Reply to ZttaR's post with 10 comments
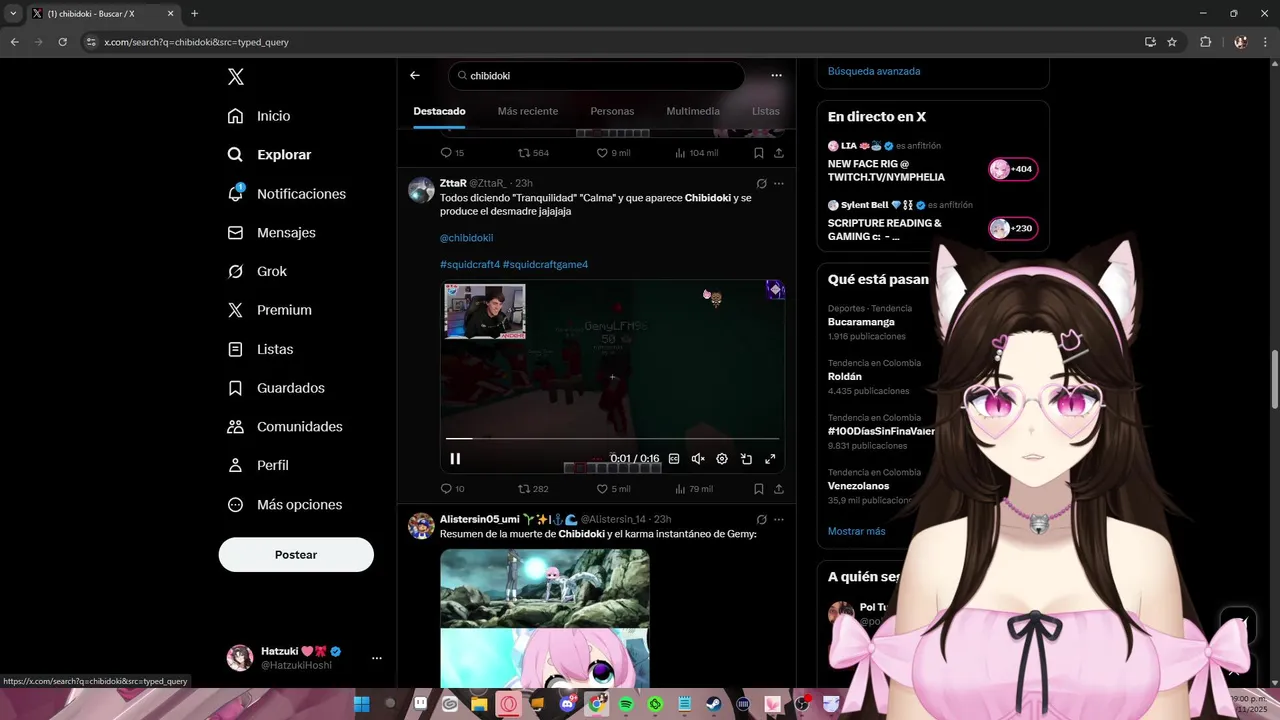This screenshot has height=720, width=1280. [452, 489]
